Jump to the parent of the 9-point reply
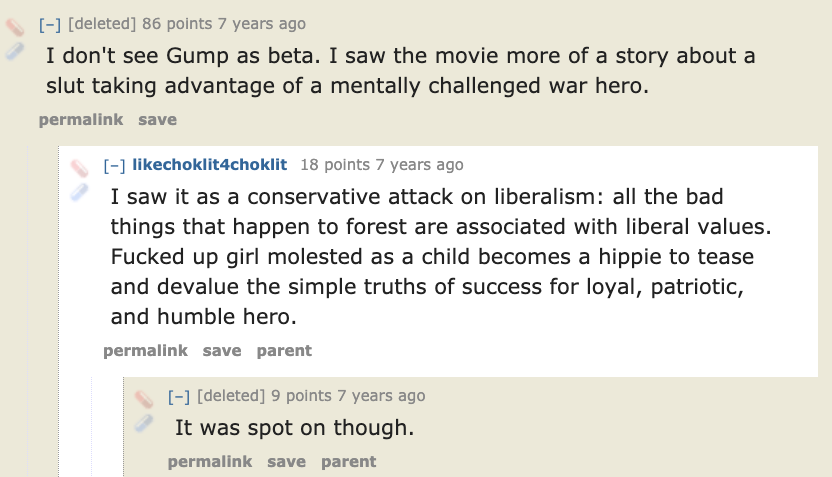The width and height of the screenshot is (832, 477). click(349, 462)
